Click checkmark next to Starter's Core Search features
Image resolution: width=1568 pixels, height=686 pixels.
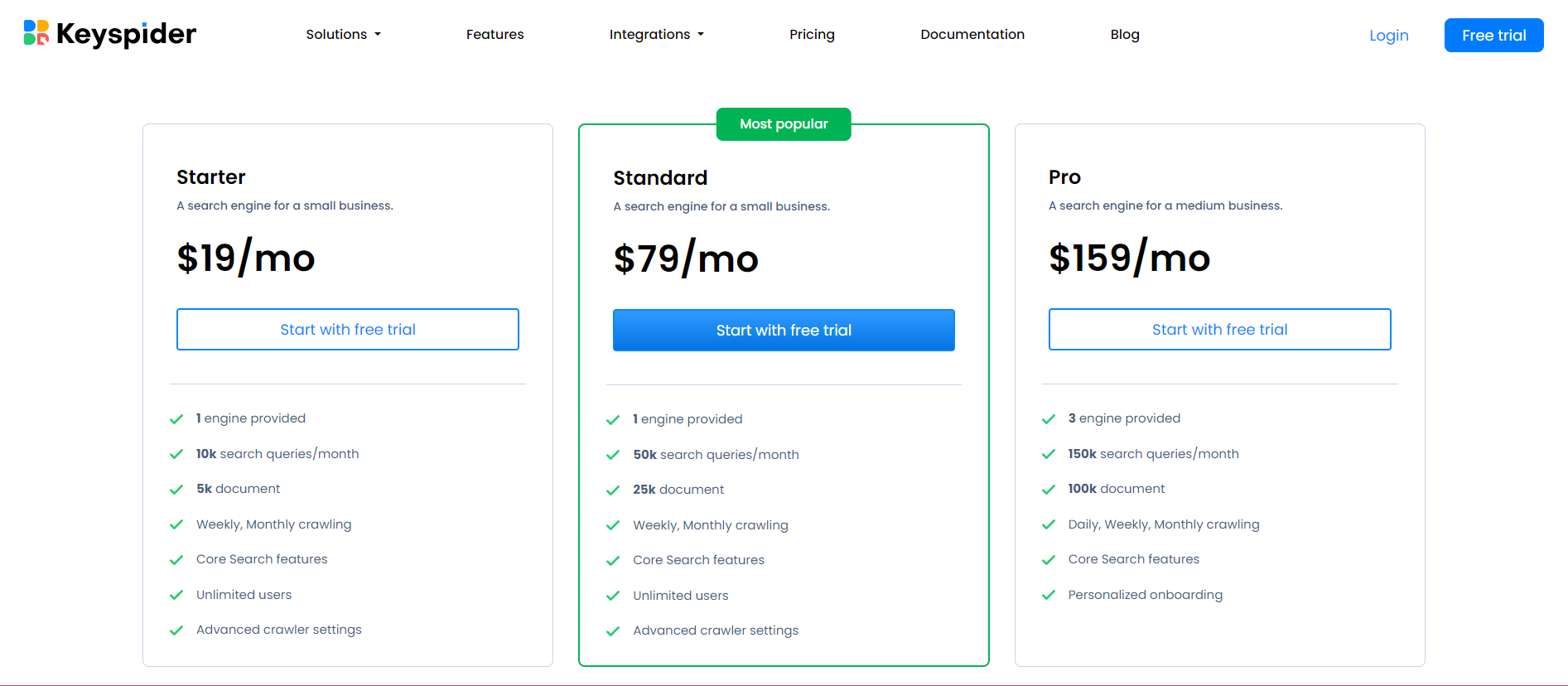click(176, 560)
